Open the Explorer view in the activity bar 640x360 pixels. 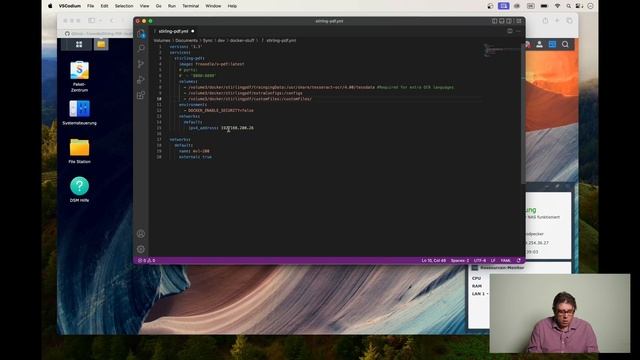(141, 34)
